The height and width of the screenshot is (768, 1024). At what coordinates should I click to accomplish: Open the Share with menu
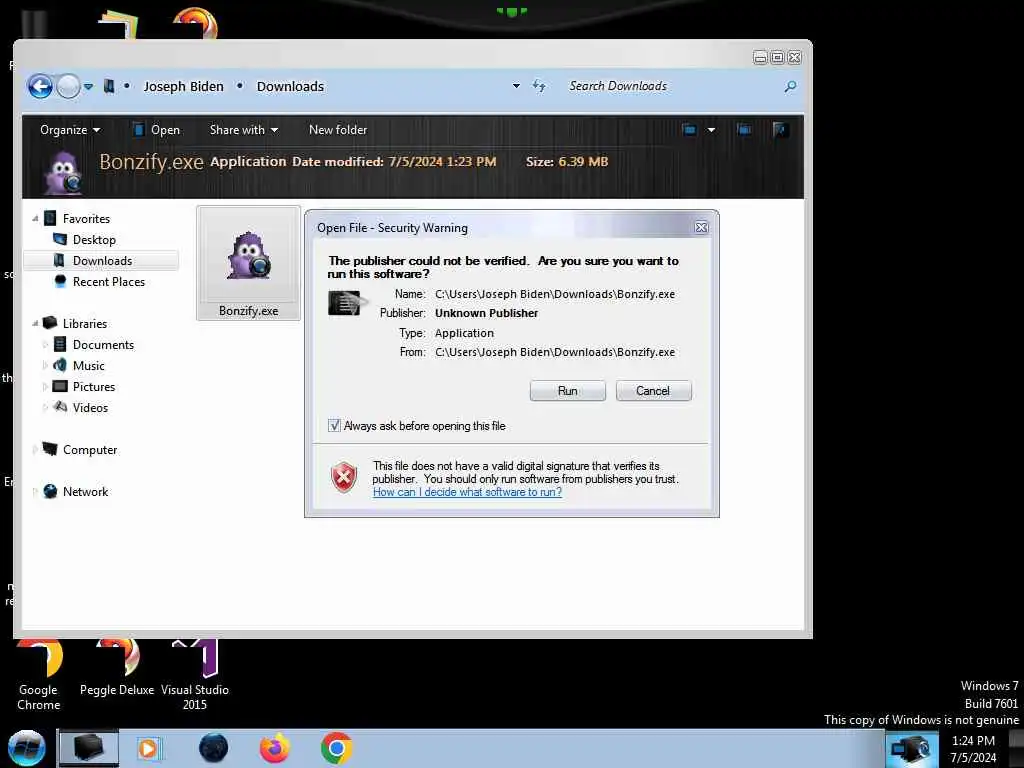click(x=244, y=130)
